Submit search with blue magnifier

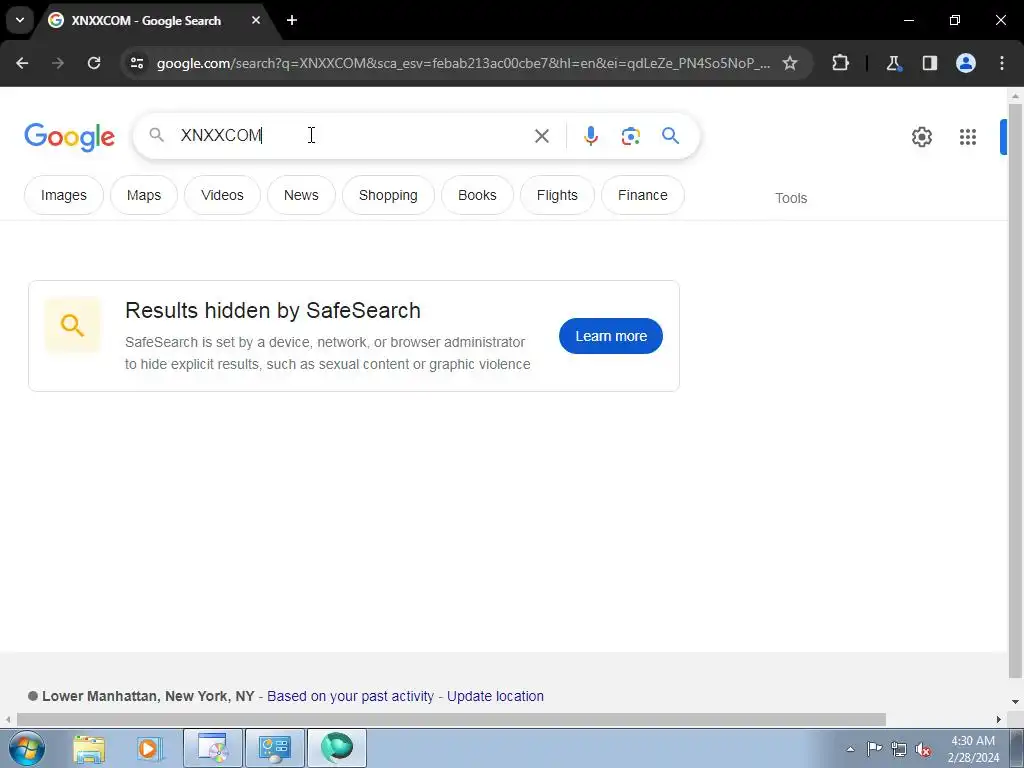click(670, 136)
